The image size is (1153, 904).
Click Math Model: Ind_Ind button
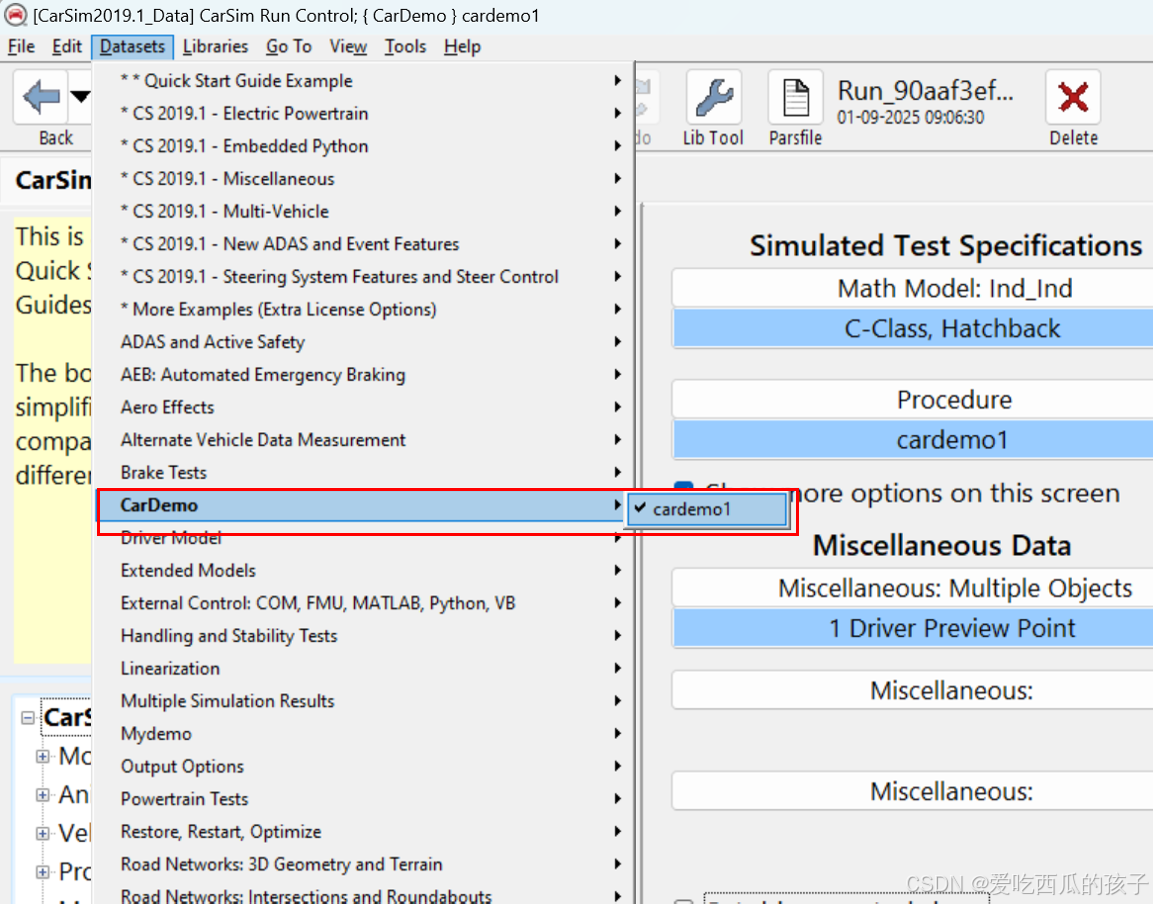point(913,288)
